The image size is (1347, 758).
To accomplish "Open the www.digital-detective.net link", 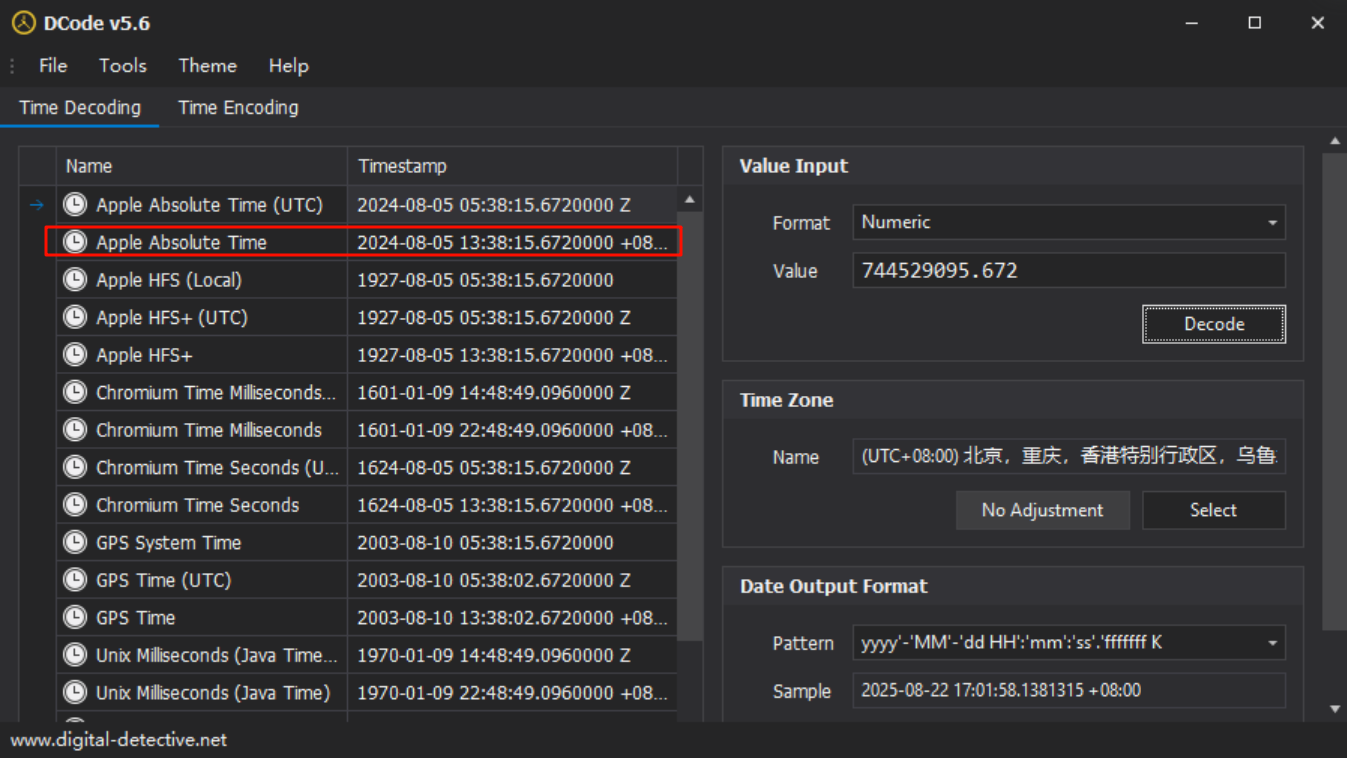I will pyautogui.click(x=119, y=740).
